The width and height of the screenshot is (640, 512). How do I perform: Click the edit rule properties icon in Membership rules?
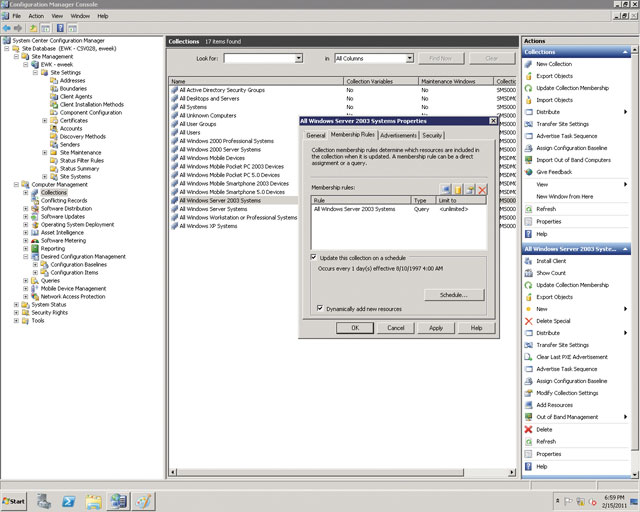(x=470, y=189)
